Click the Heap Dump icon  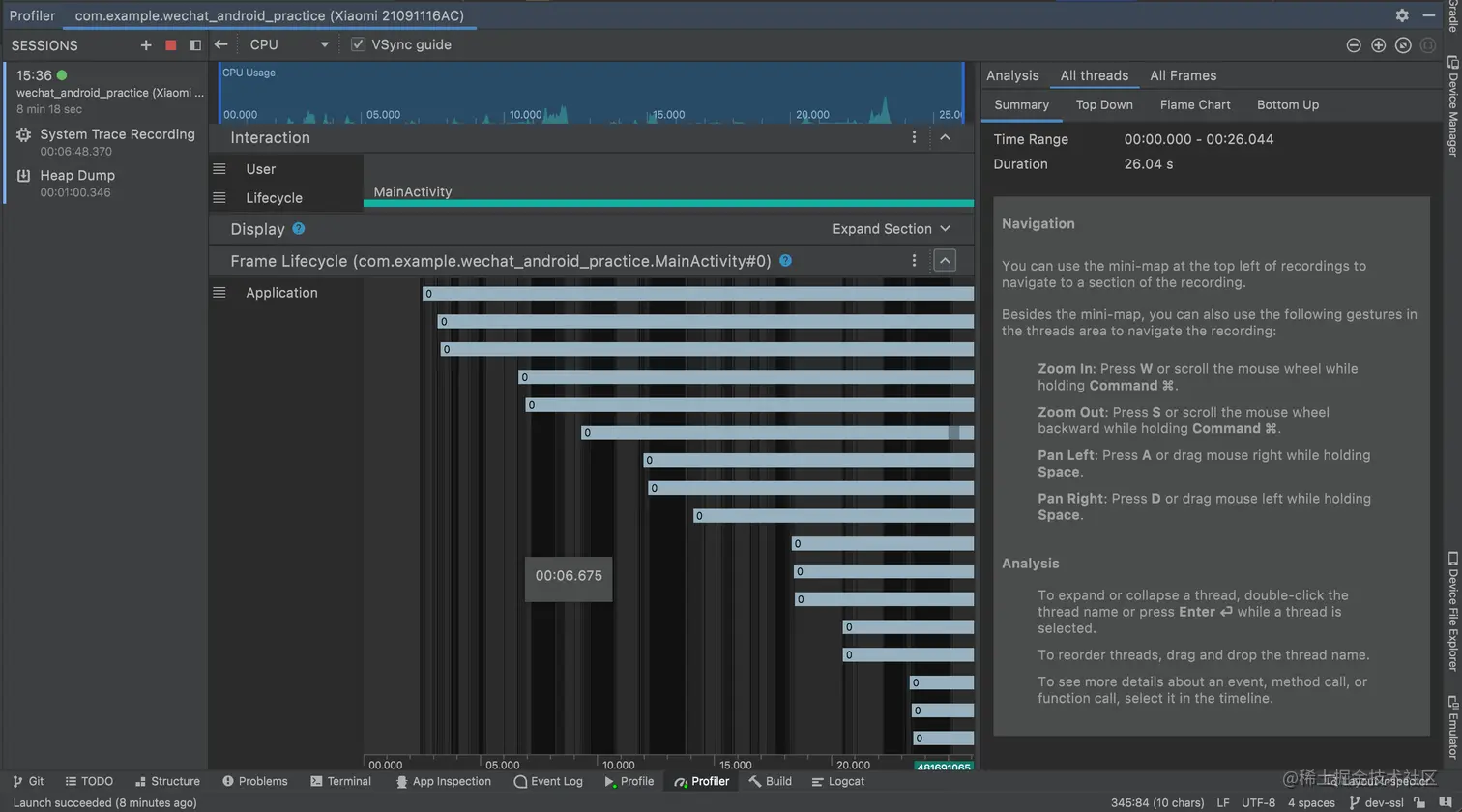[24, 176]
